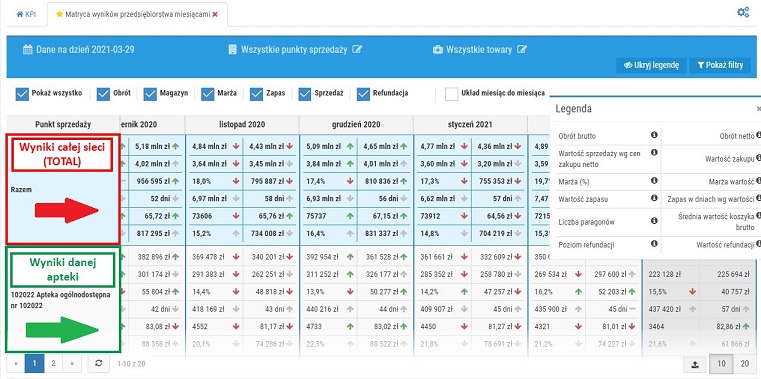
Task: Switch to the KPI tab
Action: click(x=26, y=15)
